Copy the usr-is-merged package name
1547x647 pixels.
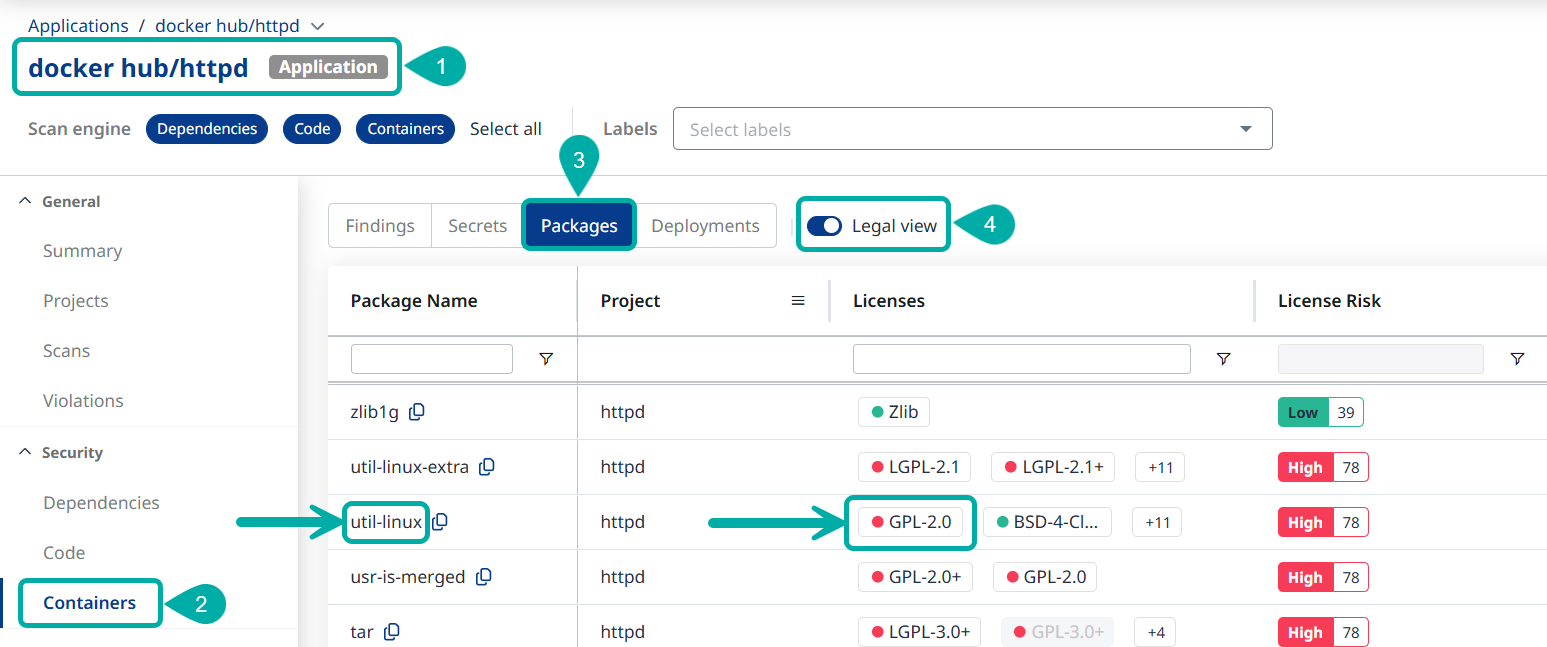click(484, 577)
